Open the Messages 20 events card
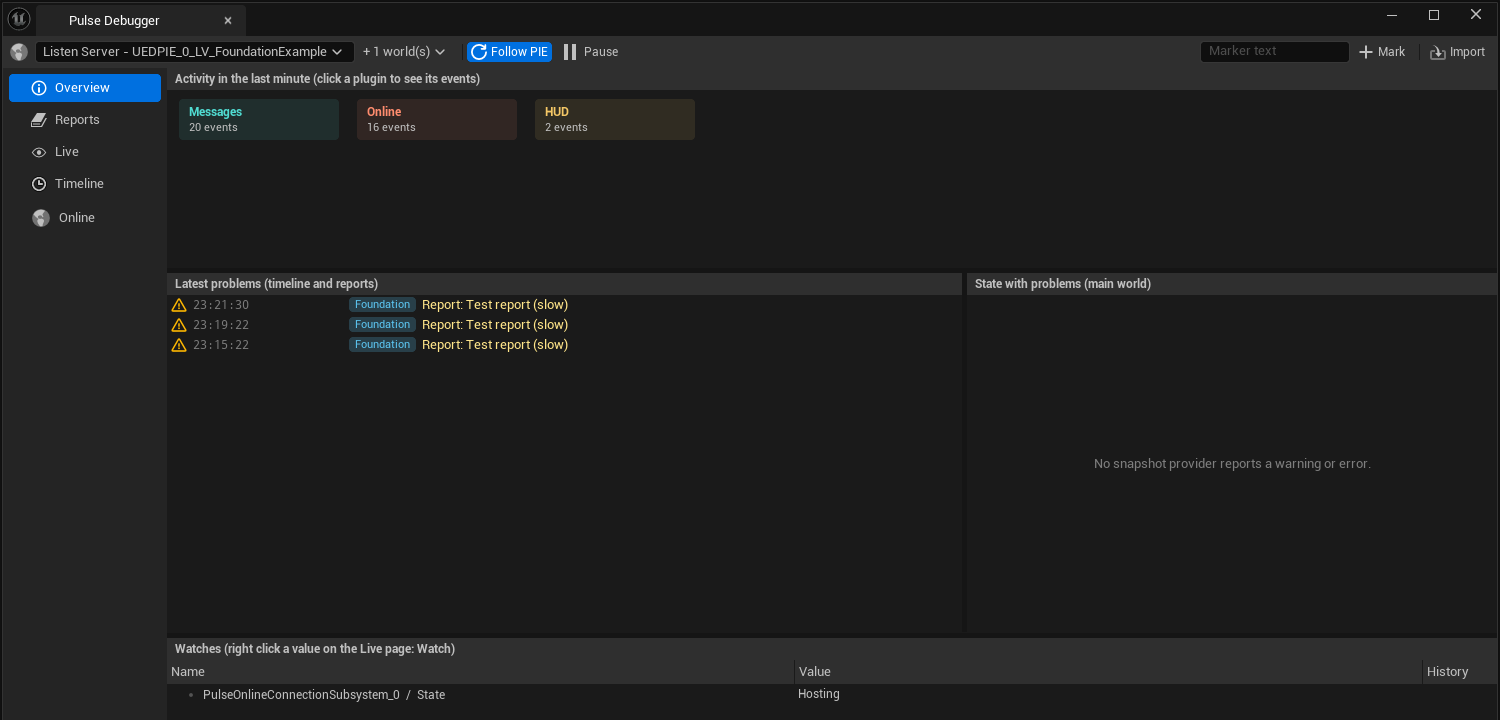This screenshot has width=1500, height=720. tap(259, 119)
